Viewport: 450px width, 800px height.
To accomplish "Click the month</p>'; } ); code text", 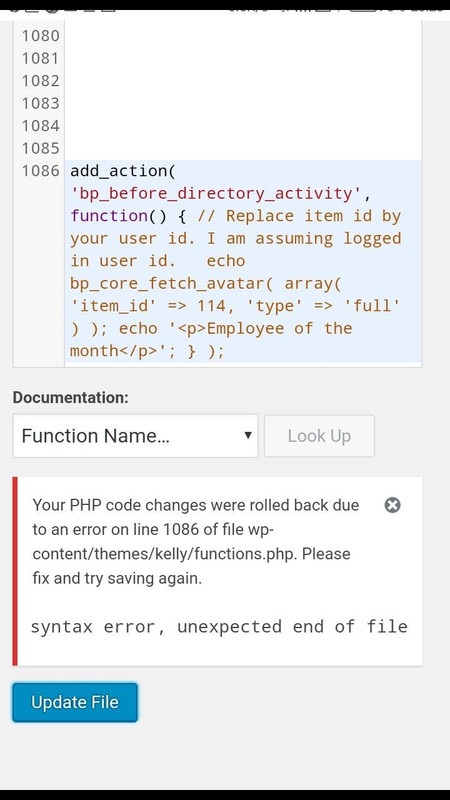I will coord(147,351).
